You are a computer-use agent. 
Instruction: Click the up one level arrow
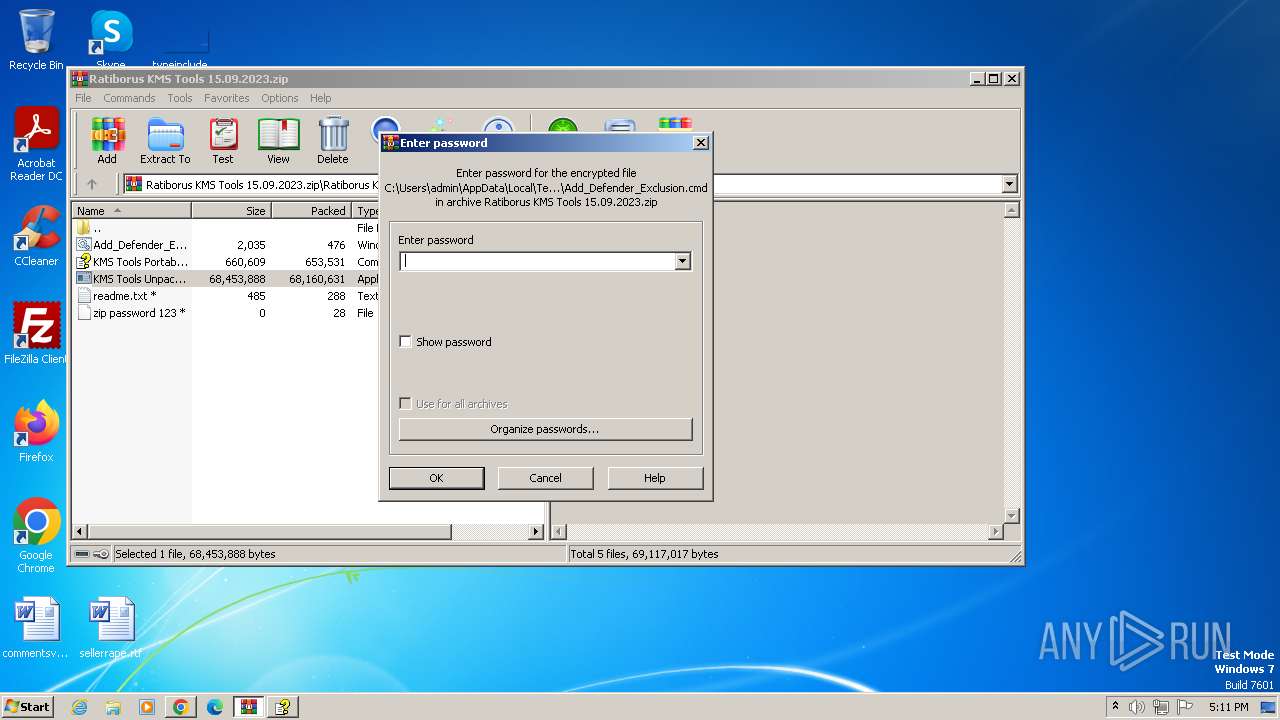[x=92, y=184]
